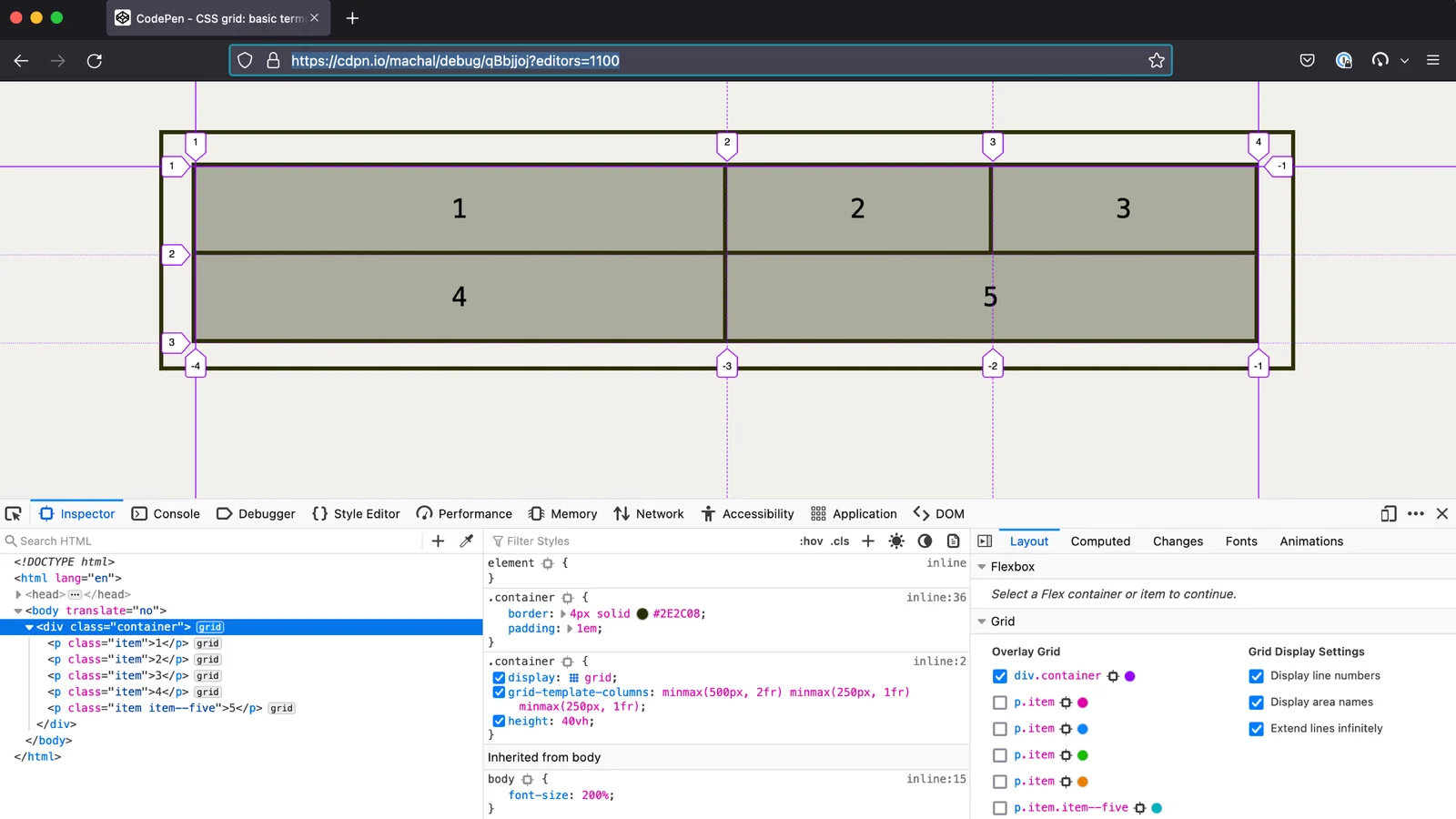Select the element picker tool
The height and width of the screenshot is (819, 1456).
(x=14, y=513)
